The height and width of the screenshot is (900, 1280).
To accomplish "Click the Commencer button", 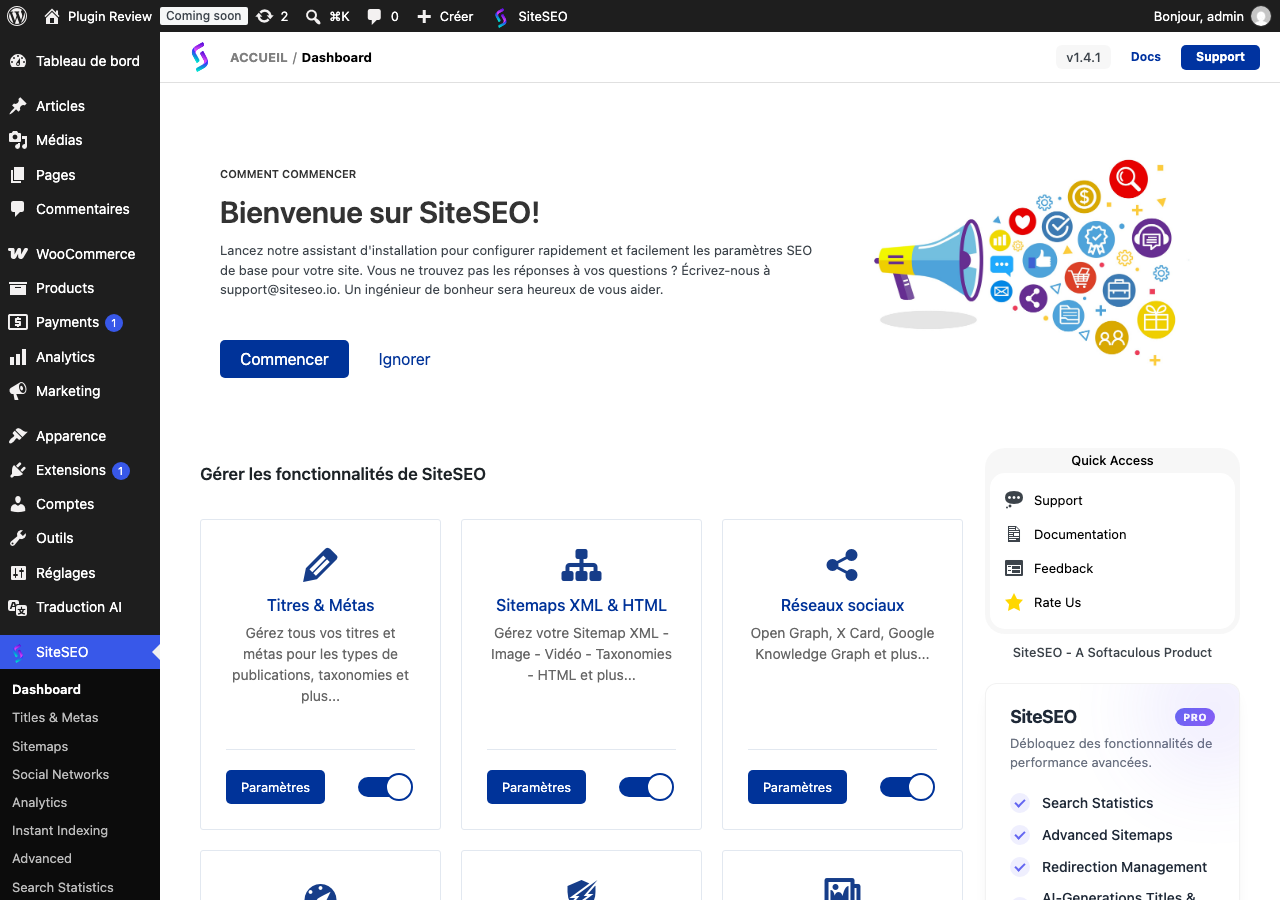I will click(284, 359).
